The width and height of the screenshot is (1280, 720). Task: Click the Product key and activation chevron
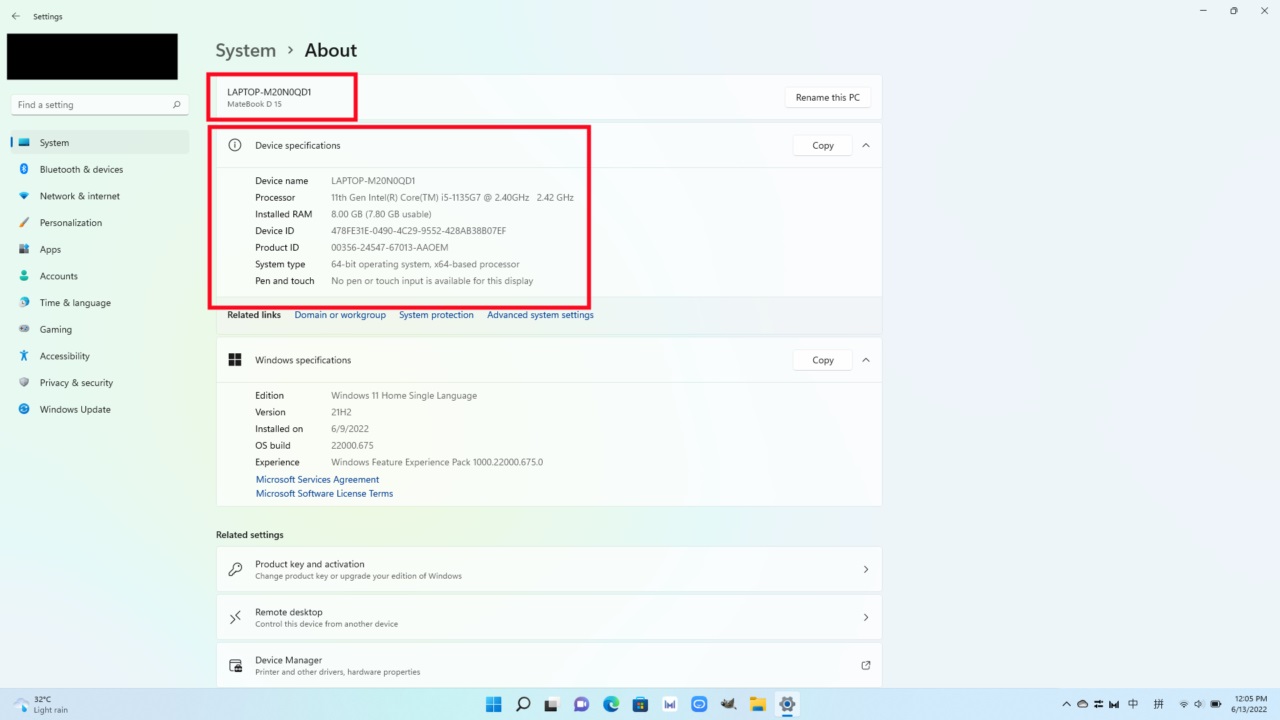click(866, 569)
